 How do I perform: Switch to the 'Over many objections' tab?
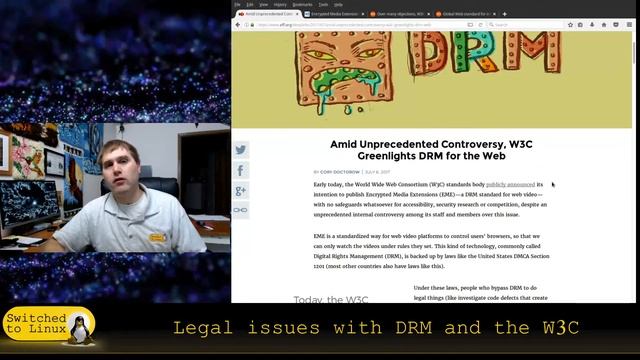click(399, 14)
